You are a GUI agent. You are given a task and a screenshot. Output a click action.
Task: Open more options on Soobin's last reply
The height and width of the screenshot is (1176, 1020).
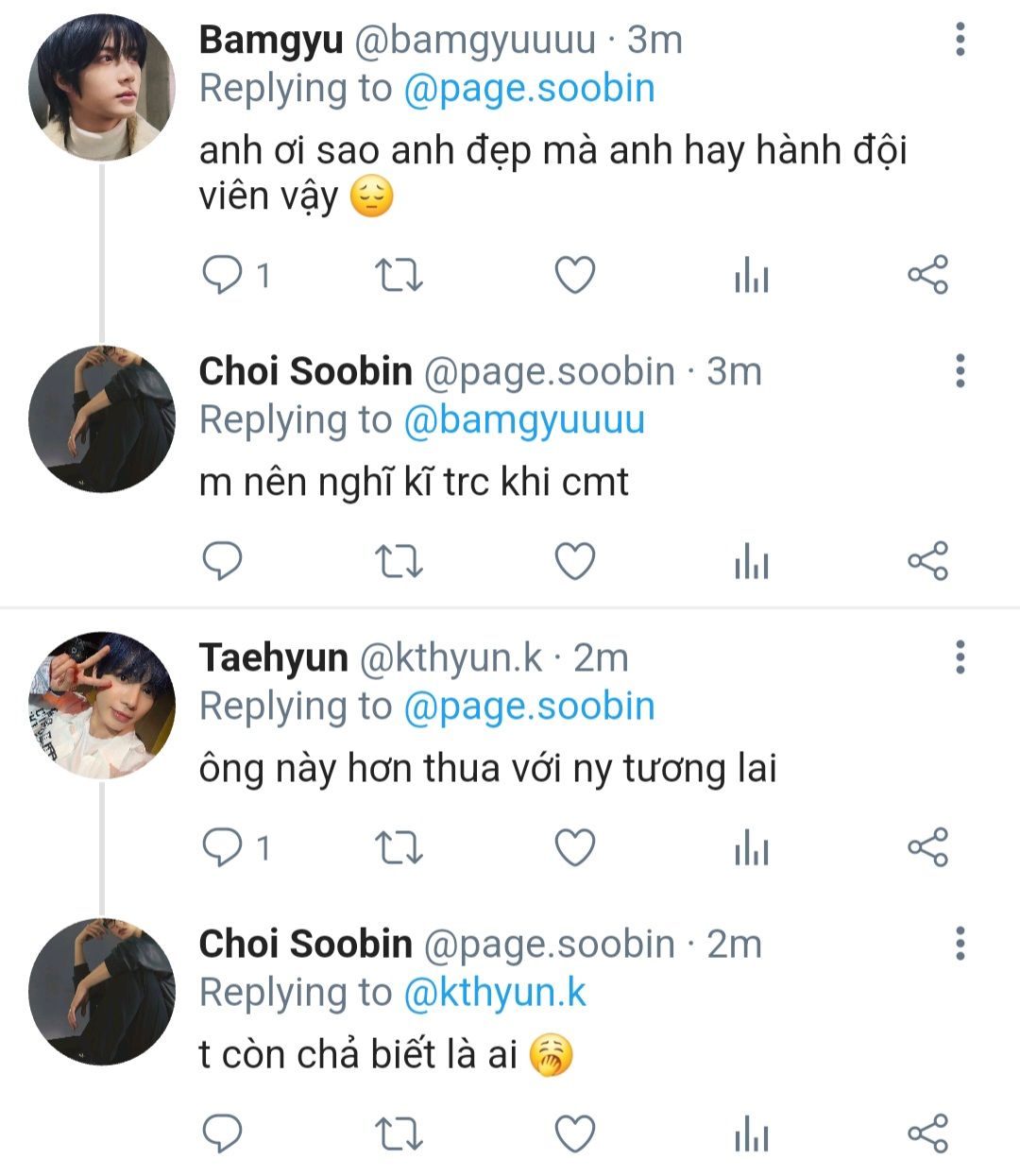tap(960, 943)
